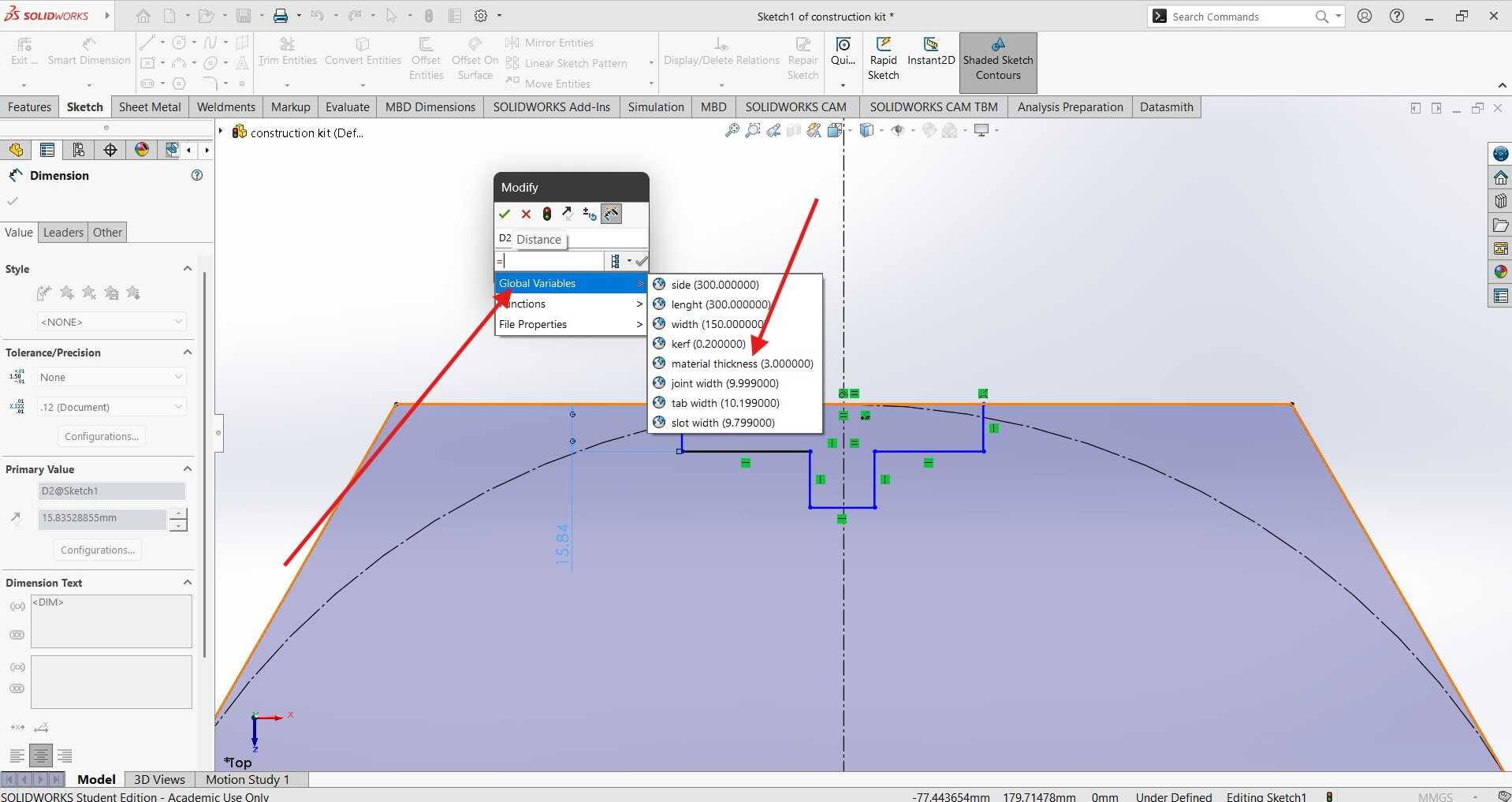Click Previous View icon in view toolbar

point(773,131)
